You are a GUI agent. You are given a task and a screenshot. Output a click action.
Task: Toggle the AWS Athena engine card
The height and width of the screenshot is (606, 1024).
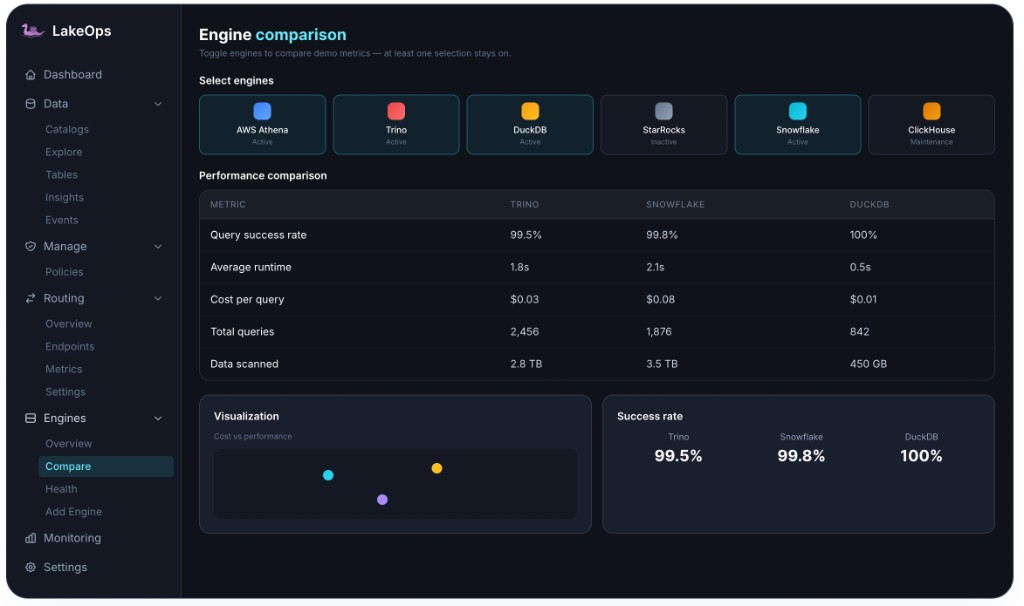coord(263,125)
